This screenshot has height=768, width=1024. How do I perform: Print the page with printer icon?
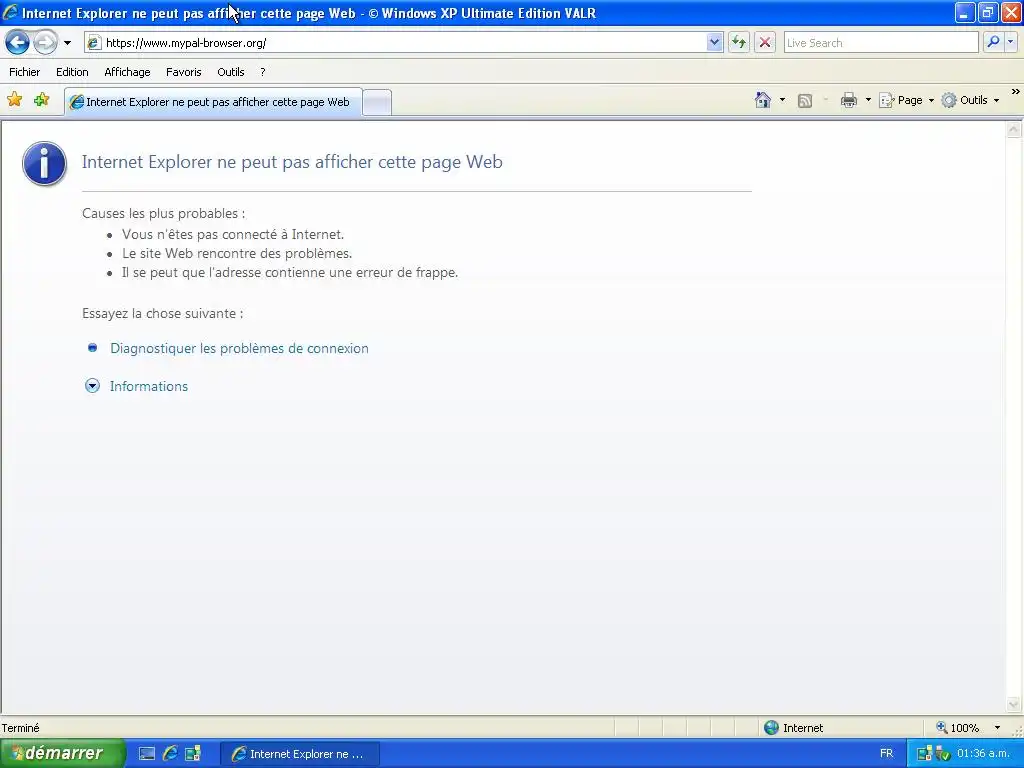click(x=848, y=100)
